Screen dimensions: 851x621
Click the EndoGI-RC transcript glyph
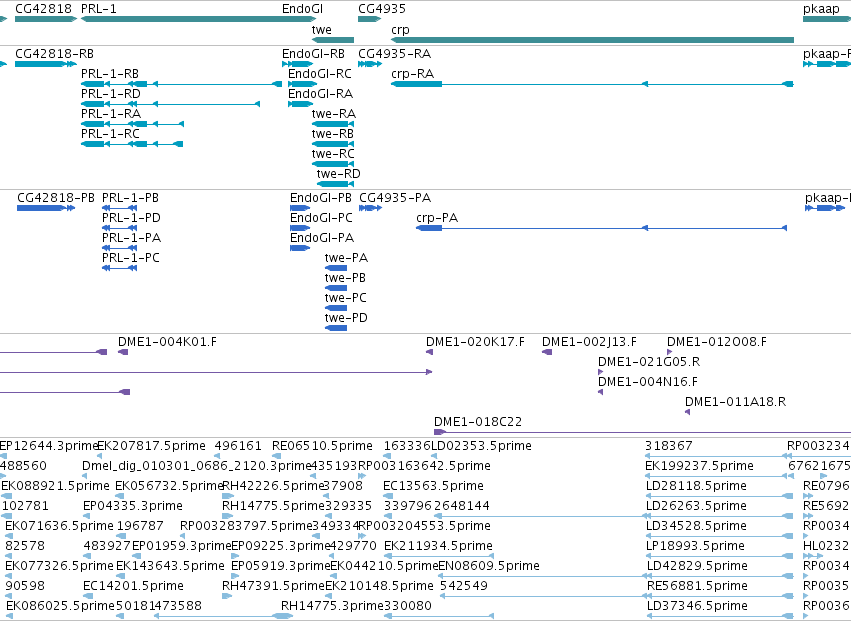[302, 84]
